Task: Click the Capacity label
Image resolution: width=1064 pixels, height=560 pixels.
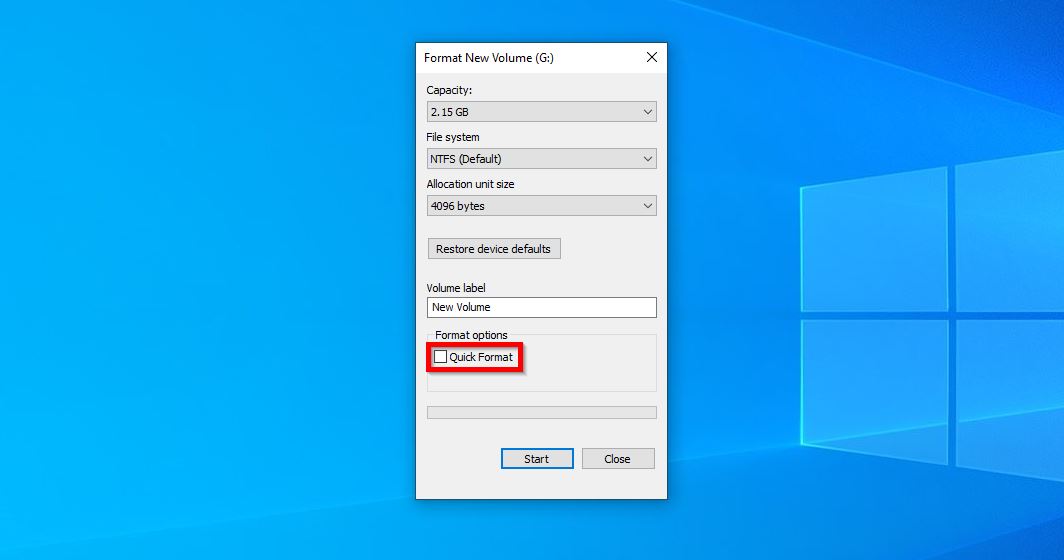Action: coord(449,90)
